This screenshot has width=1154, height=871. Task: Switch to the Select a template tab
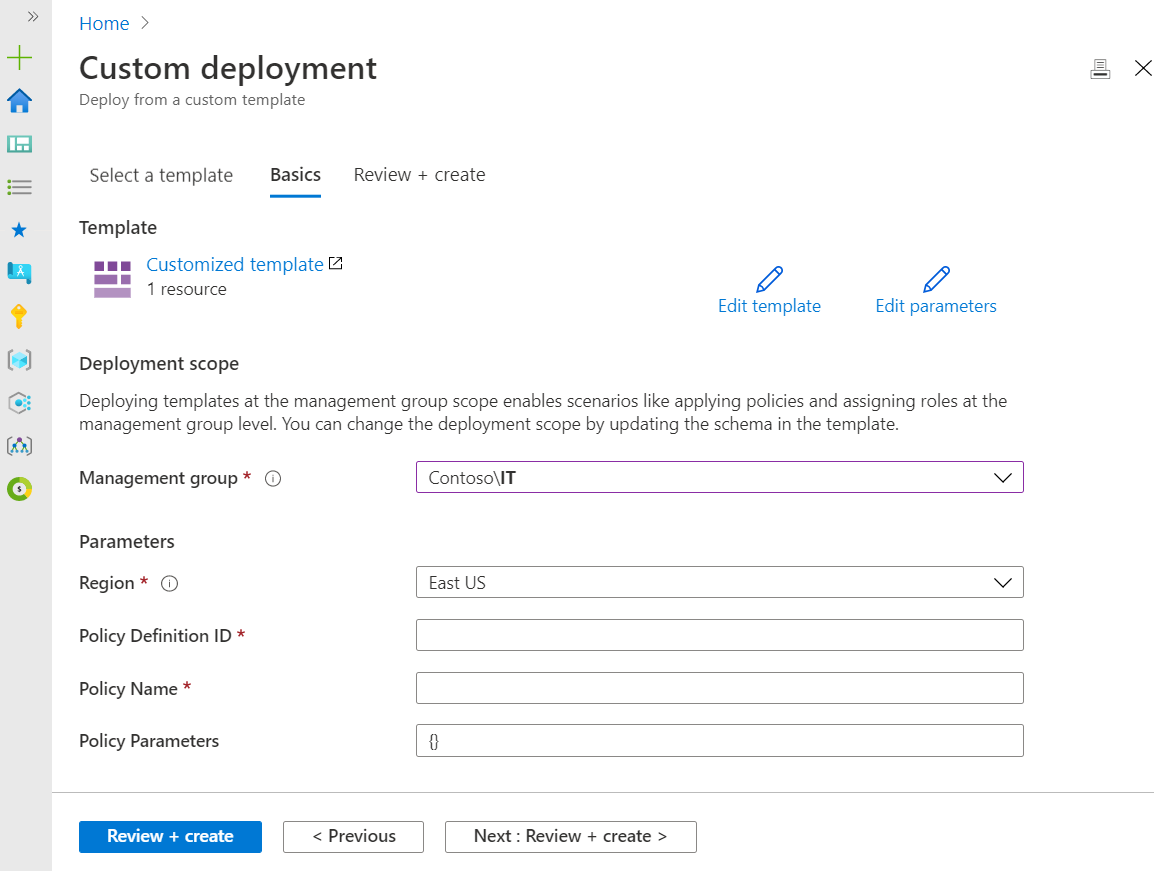pyautogui.click(x=161, y=175)
